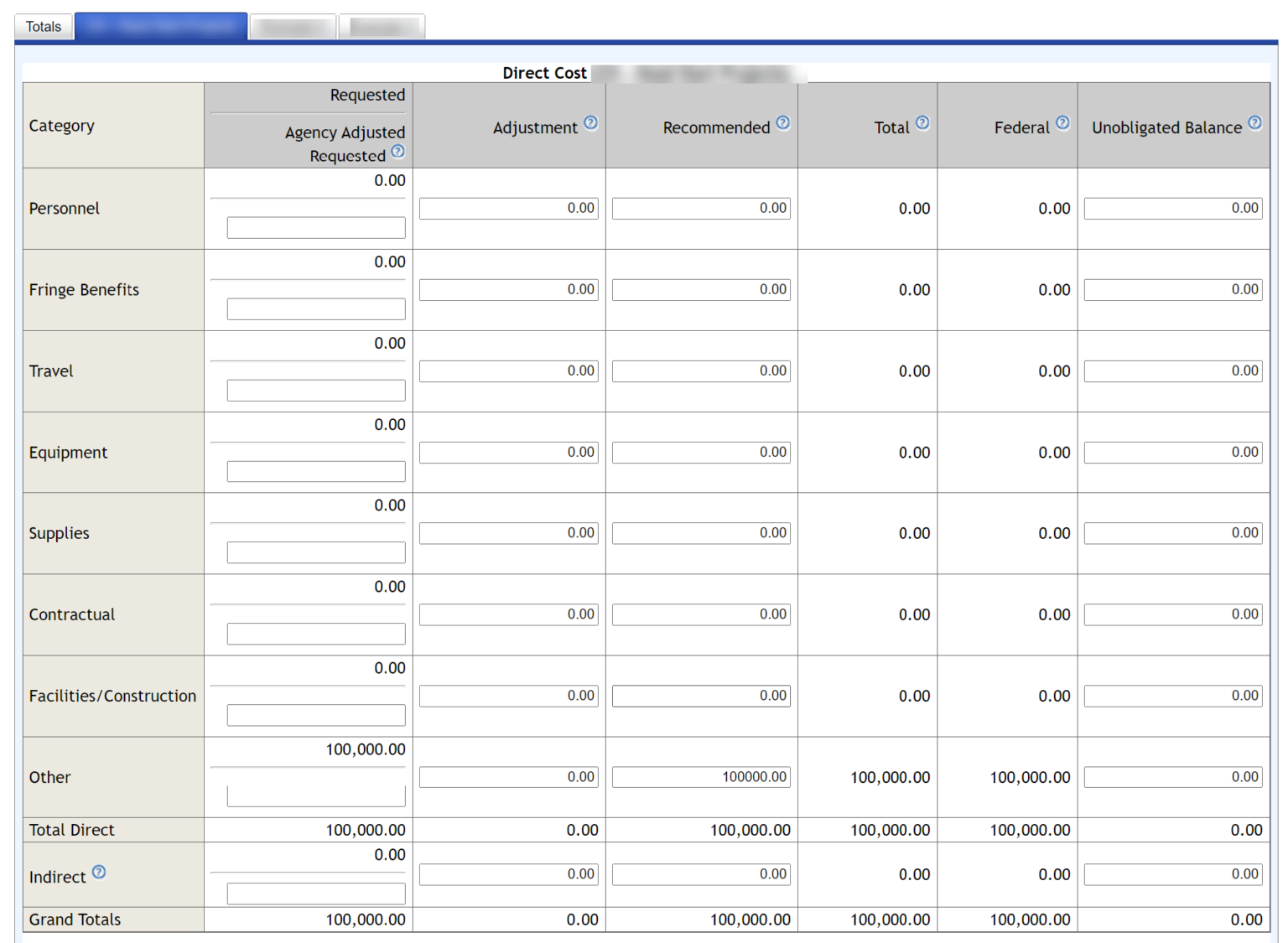Click Fringe Benefits Unobligated Balance field
The height and width of the screenshot is (943, 1288).
pyautogui.click(x=1172, y=290)
